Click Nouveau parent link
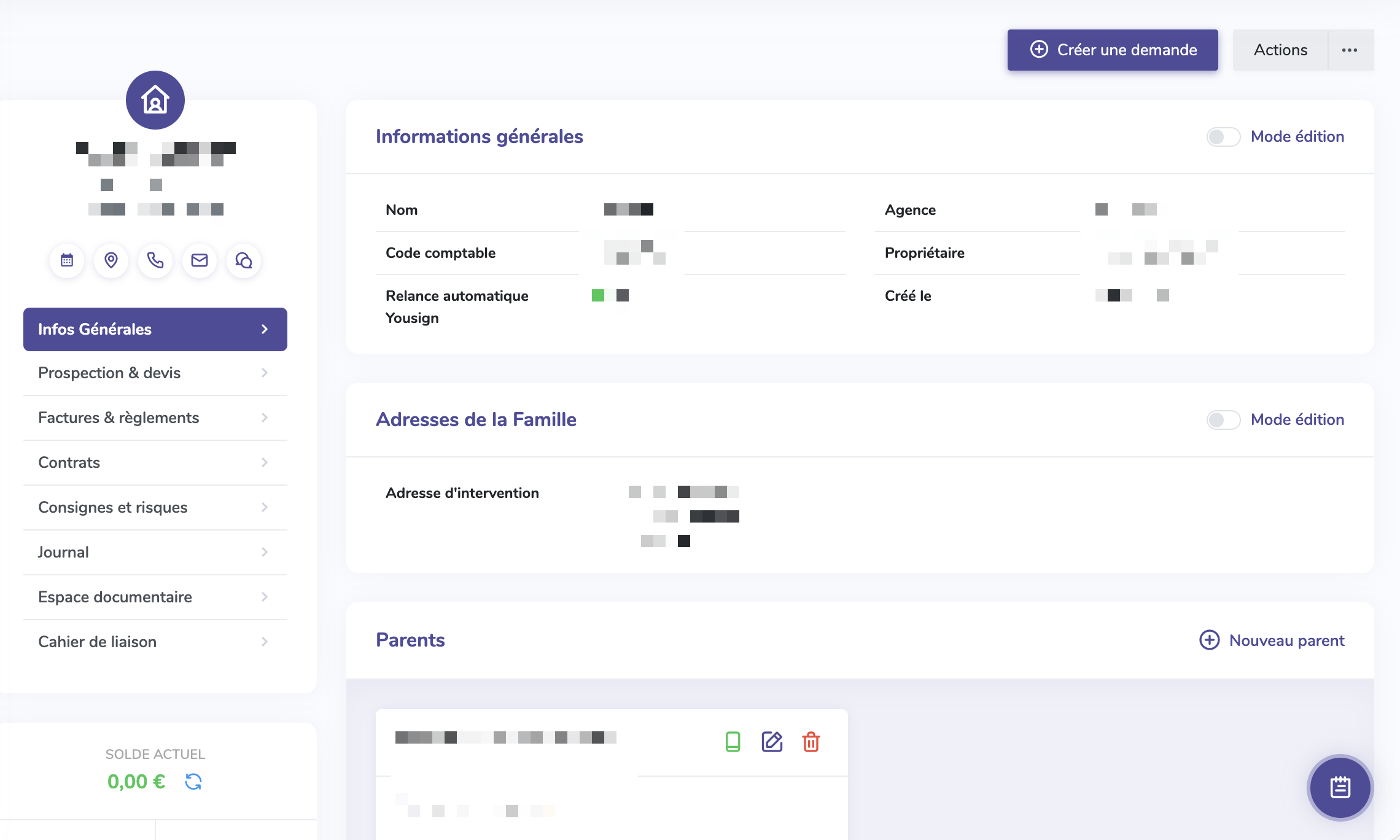This screenshot has width=1400, height=840. [x=1272, y=640]
